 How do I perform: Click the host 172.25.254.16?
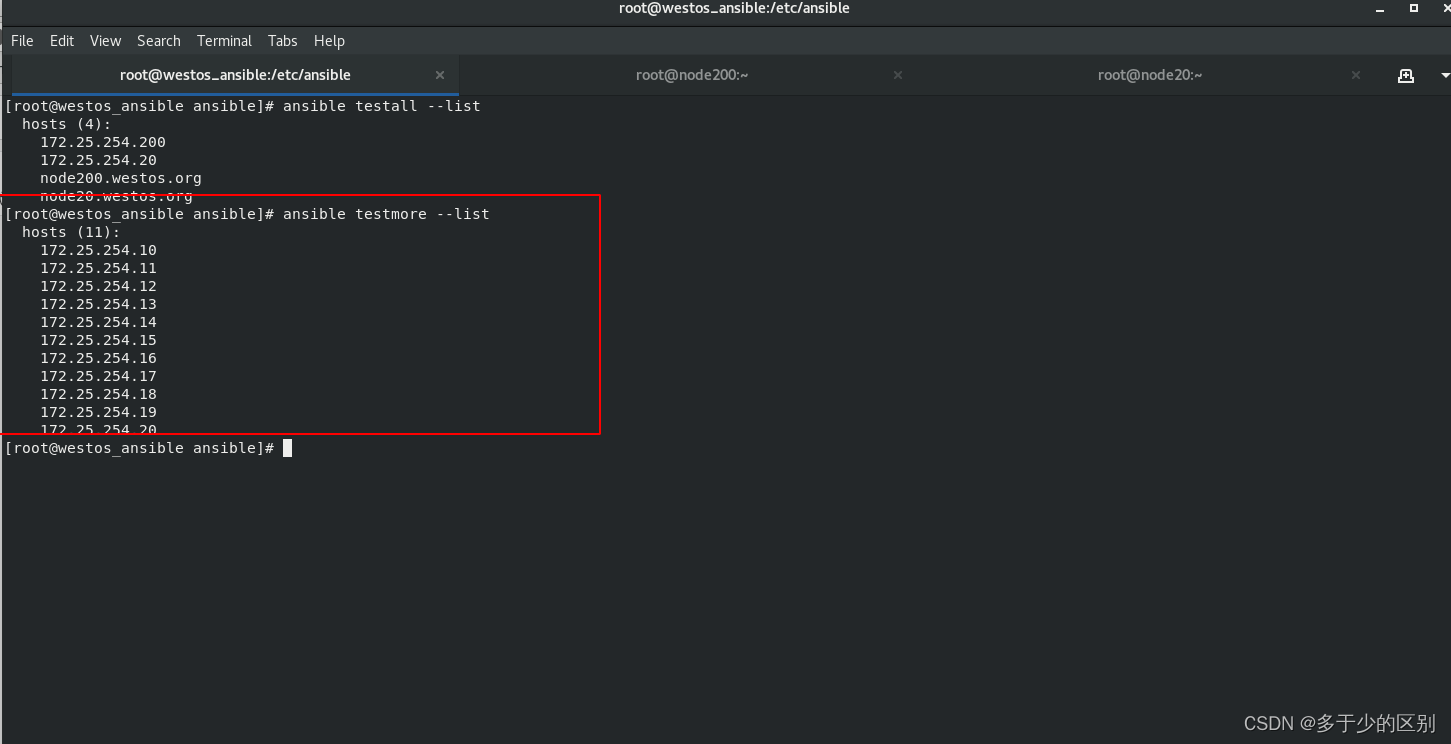tap(98, 358)
